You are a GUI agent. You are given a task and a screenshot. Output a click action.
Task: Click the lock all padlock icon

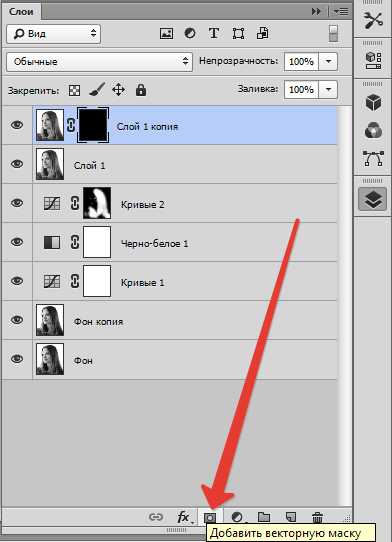141,90
